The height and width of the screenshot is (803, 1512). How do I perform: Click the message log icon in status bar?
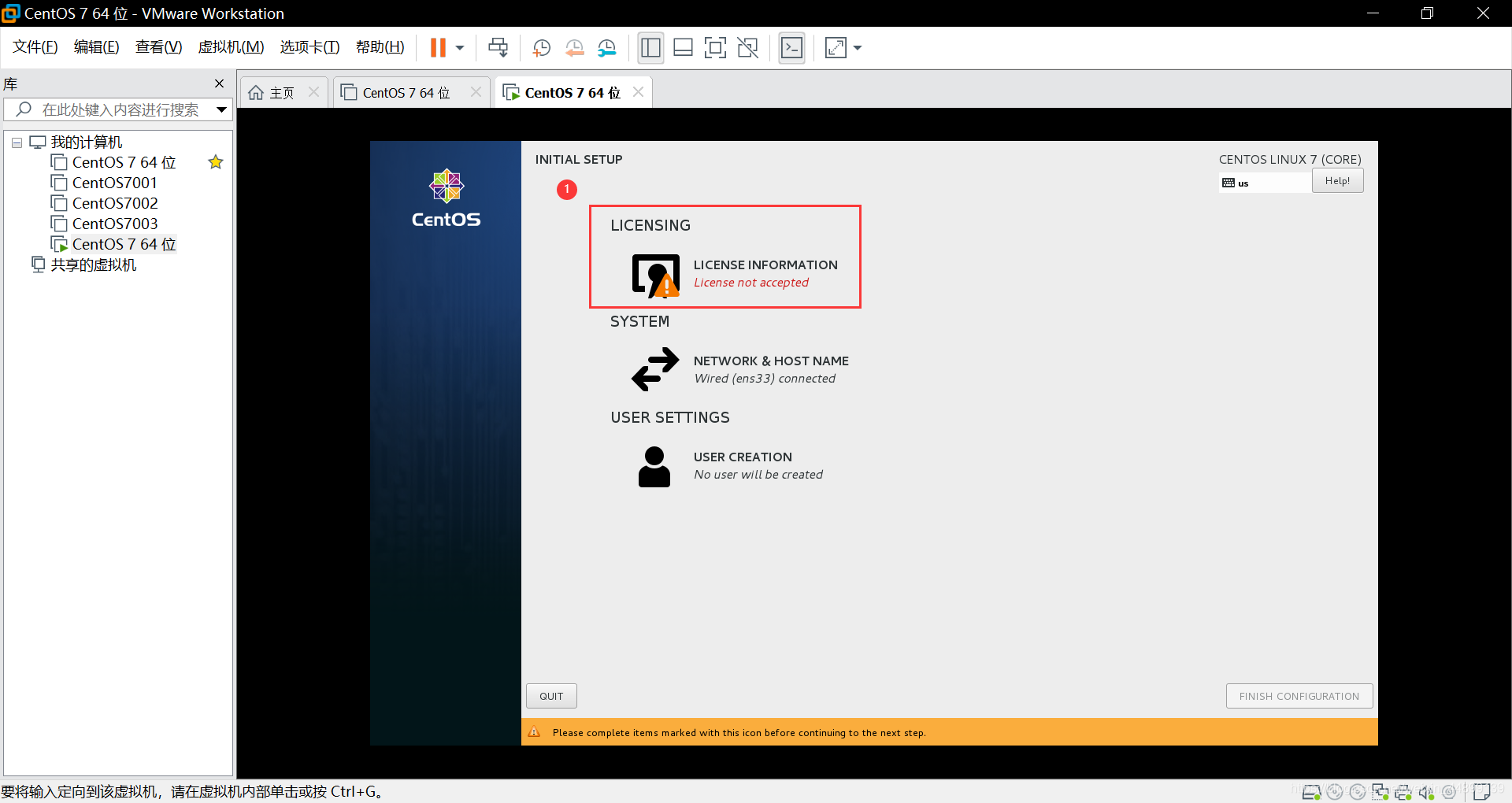click(x=1482, y=792)
